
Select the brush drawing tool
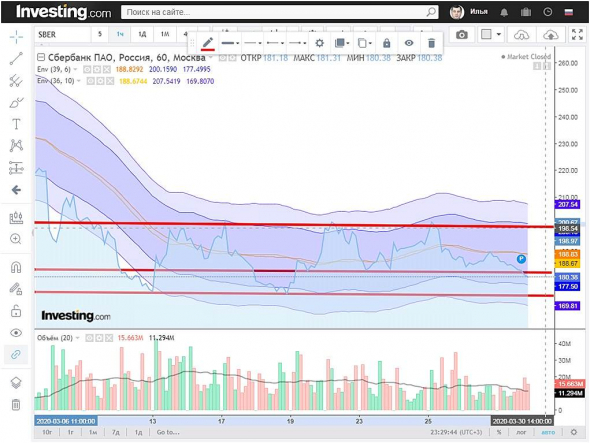coord(16,102)
